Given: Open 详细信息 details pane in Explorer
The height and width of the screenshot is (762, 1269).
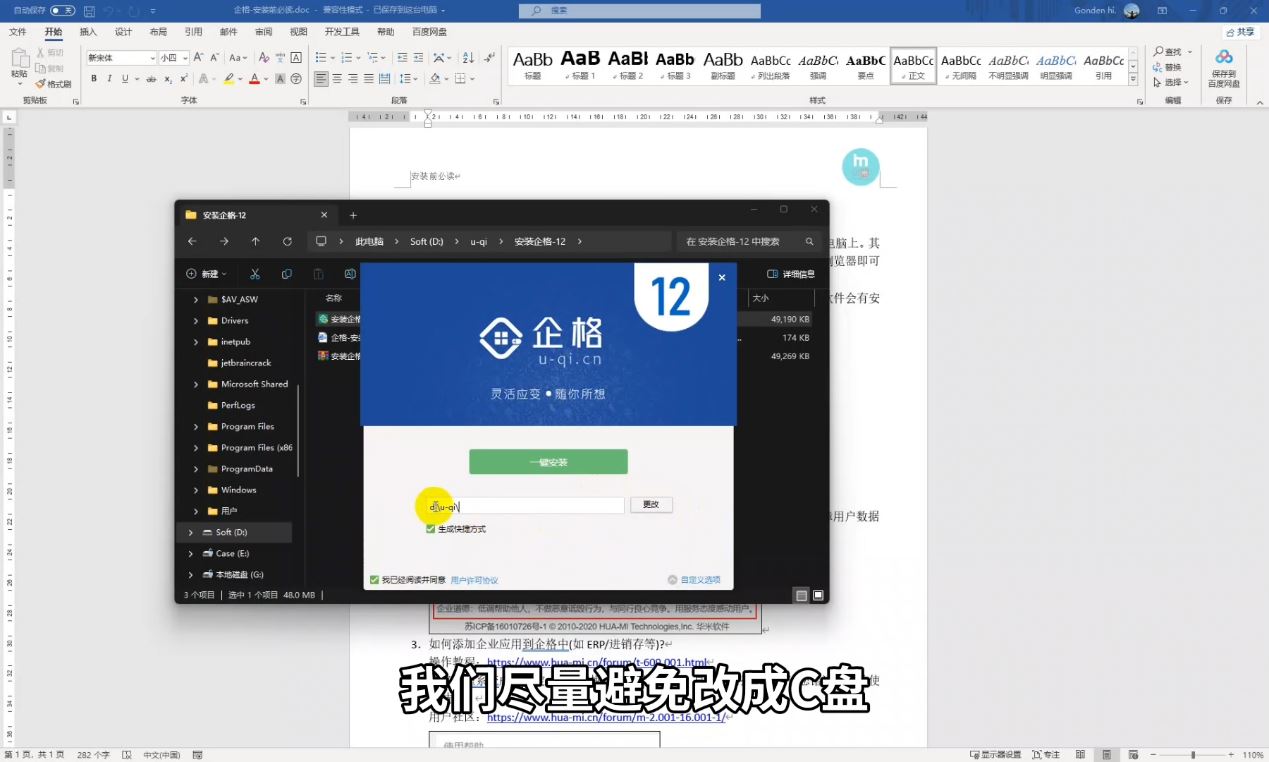Looking at the screenshot, I should (791, 274).
